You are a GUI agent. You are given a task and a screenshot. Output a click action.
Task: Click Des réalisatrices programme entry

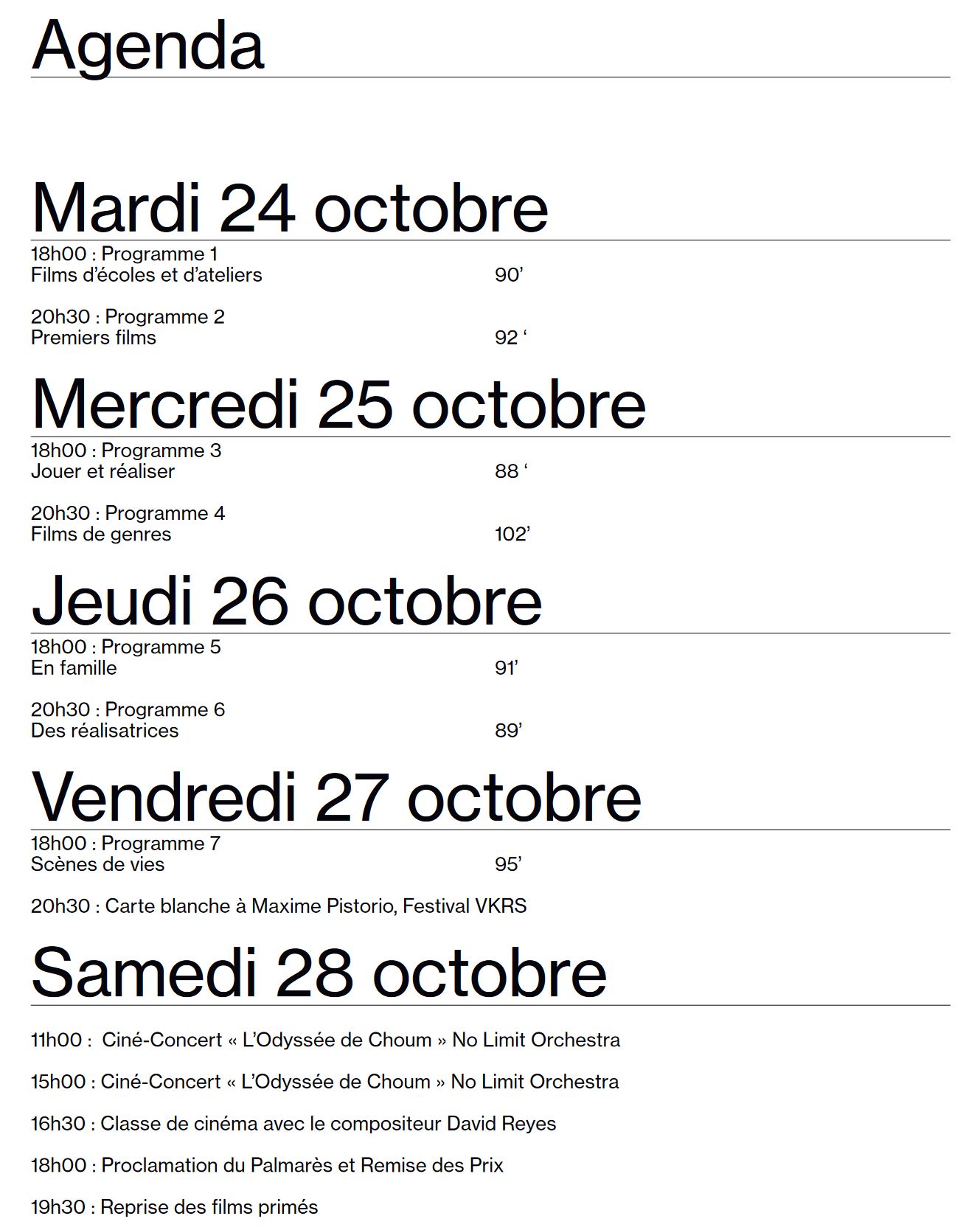pyautogui.click(x=105, y=731)
